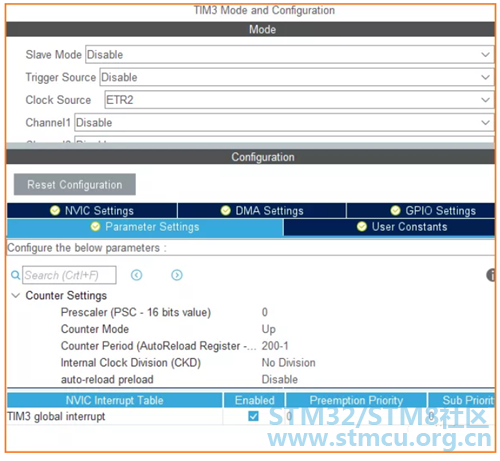Screen dimensions: 500x461
Task: Select the Prescaler value 0
Action: coord(265,312)
